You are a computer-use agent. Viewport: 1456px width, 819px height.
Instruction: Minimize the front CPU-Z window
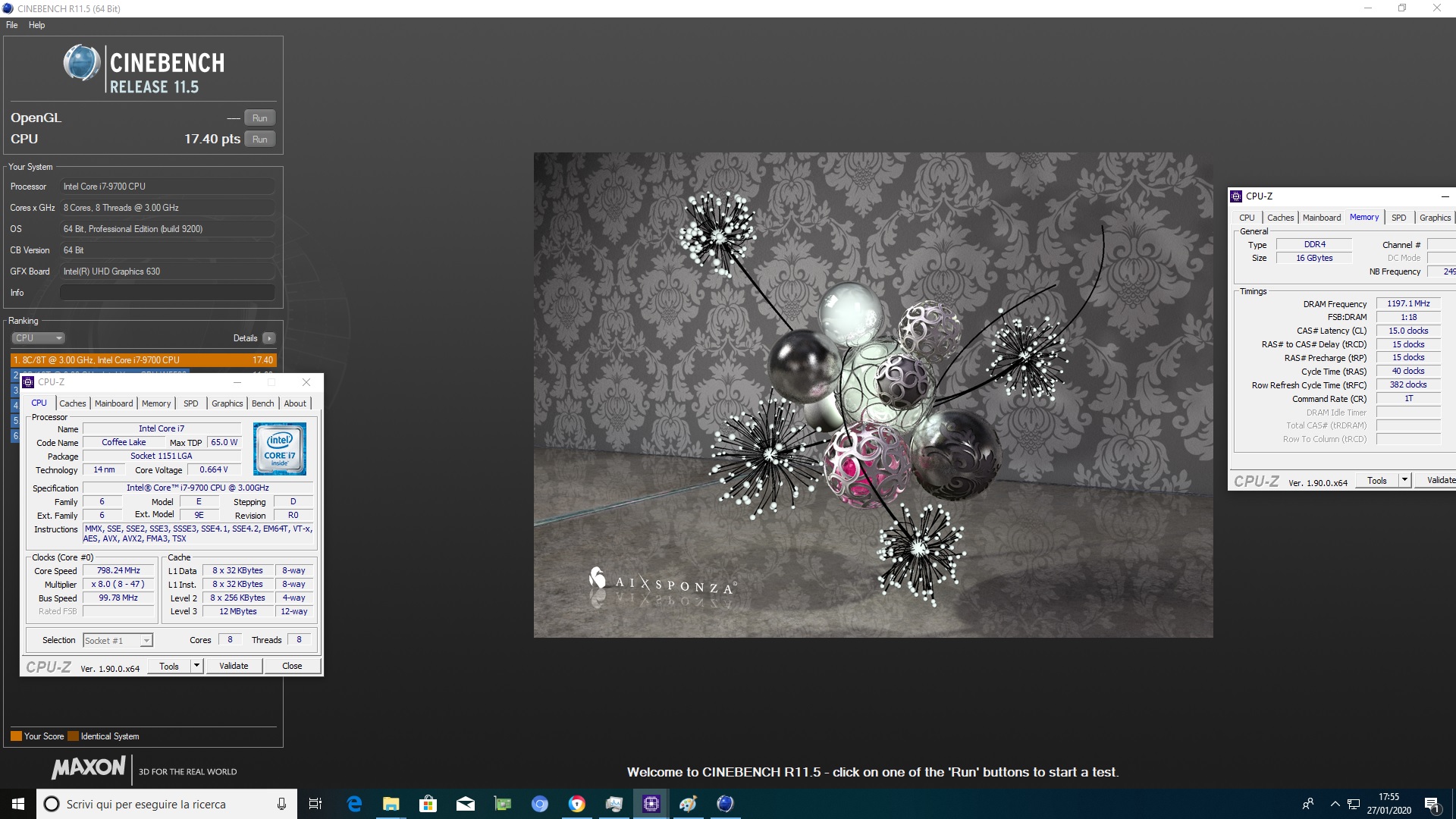237,382
